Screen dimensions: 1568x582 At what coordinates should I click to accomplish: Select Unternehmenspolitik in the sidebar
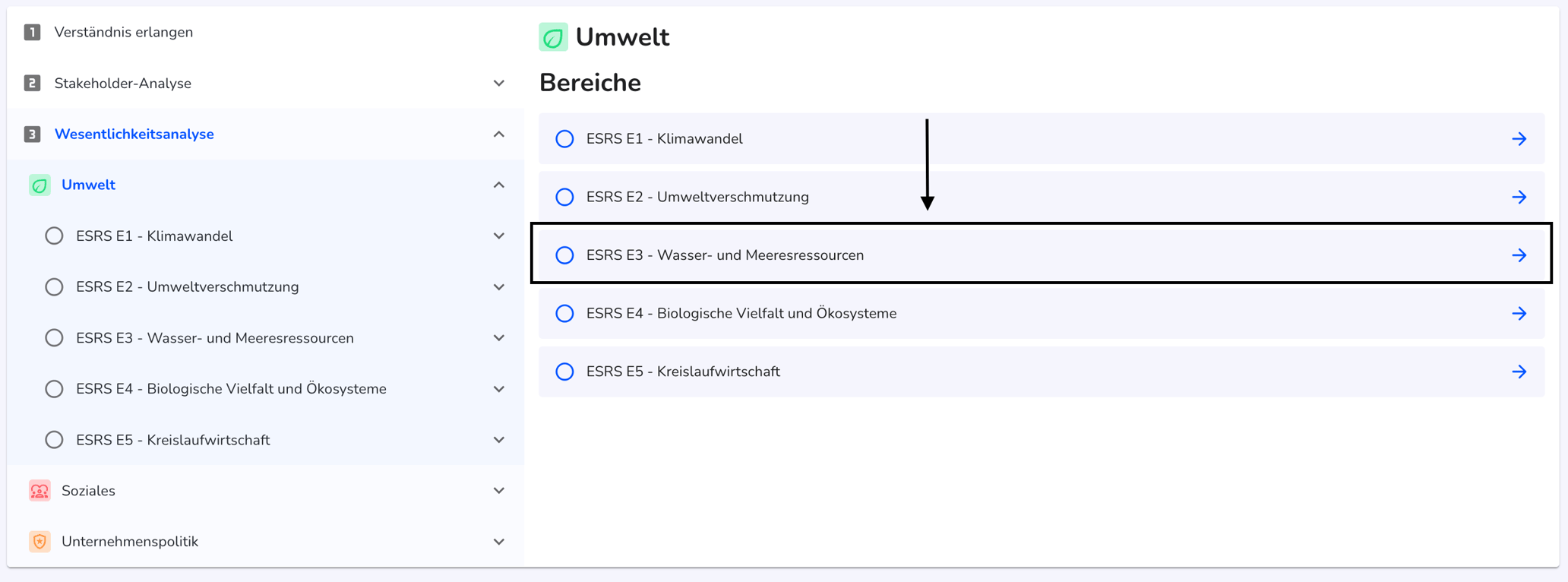[x=130, y=542]
